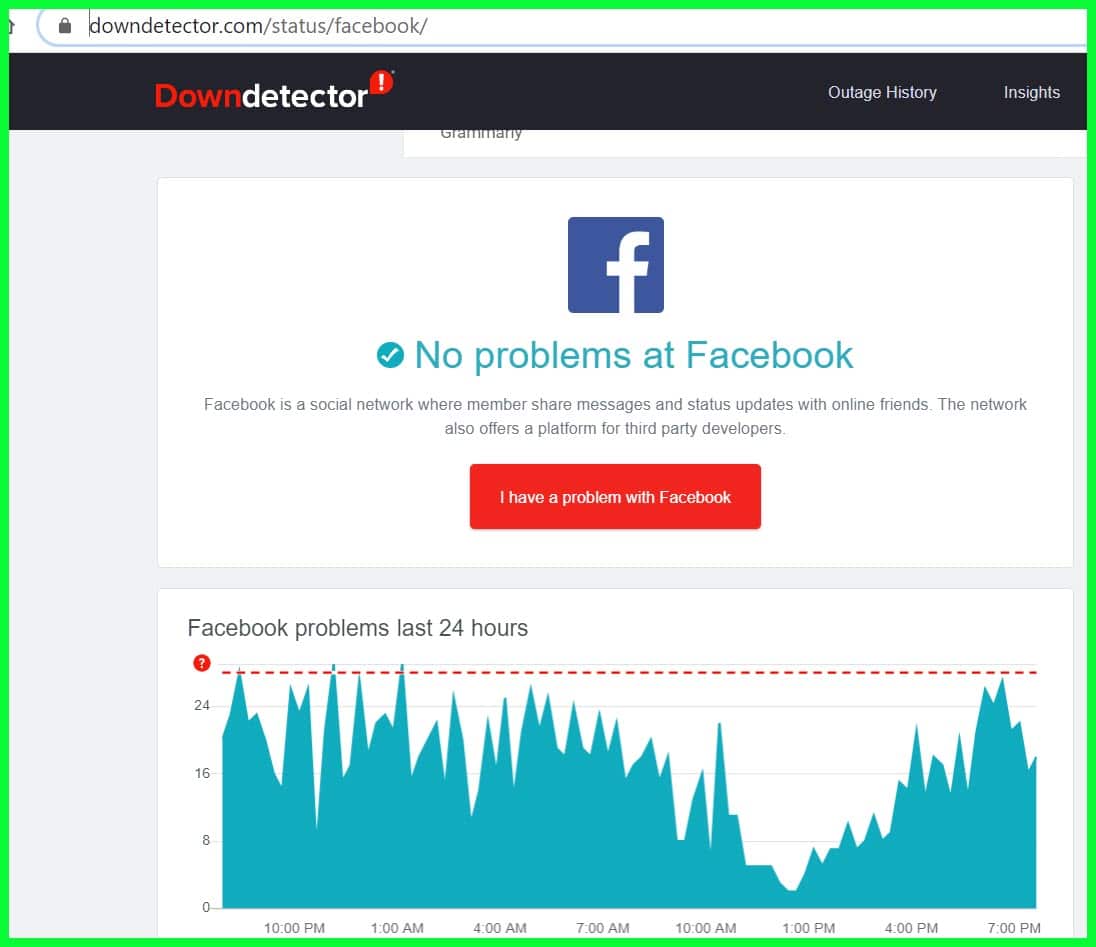Click the Downdetector logo
Screen dimensions: 1096x947
(x=274, y=91)
